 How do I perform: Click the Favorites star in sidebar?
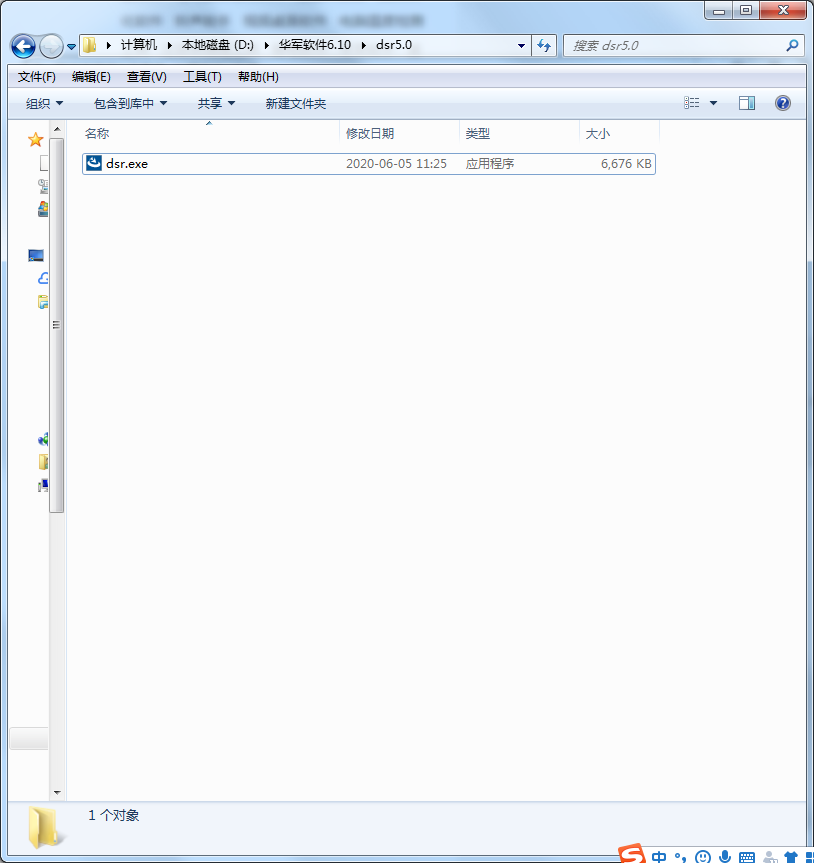36,139
